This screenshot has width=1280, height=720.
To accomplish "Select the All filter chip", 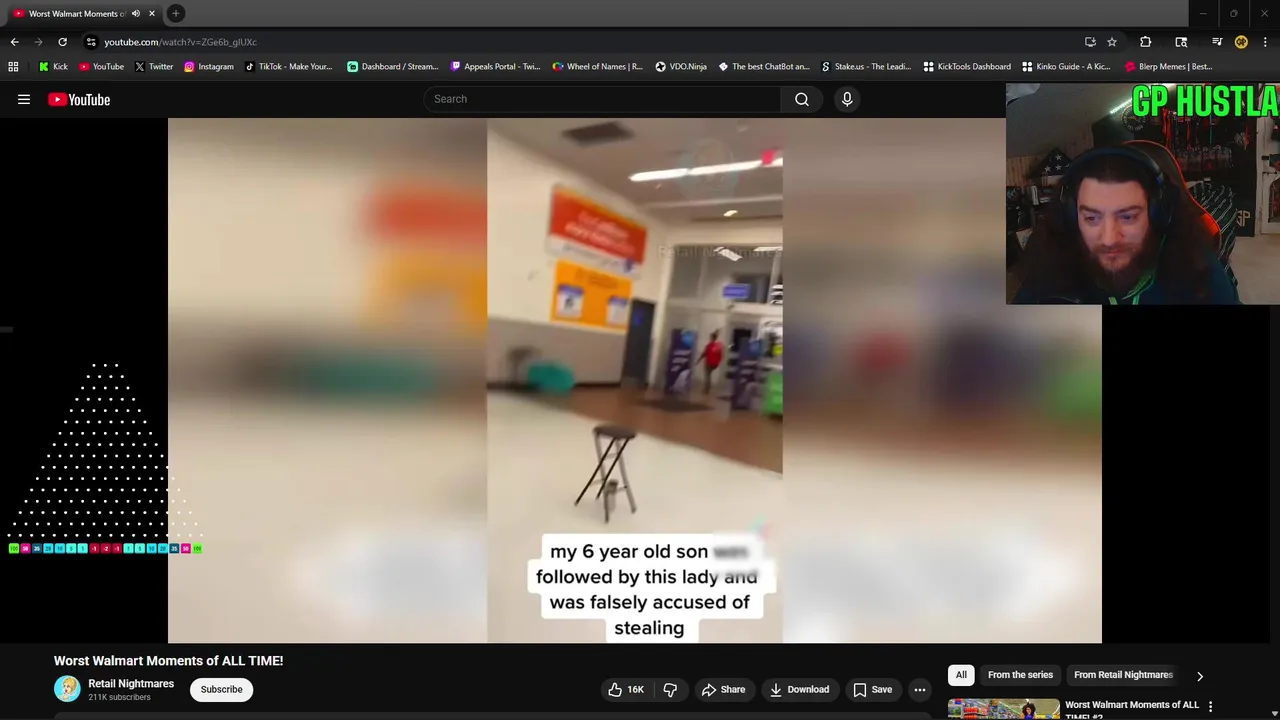I will (x=961, y=675).
